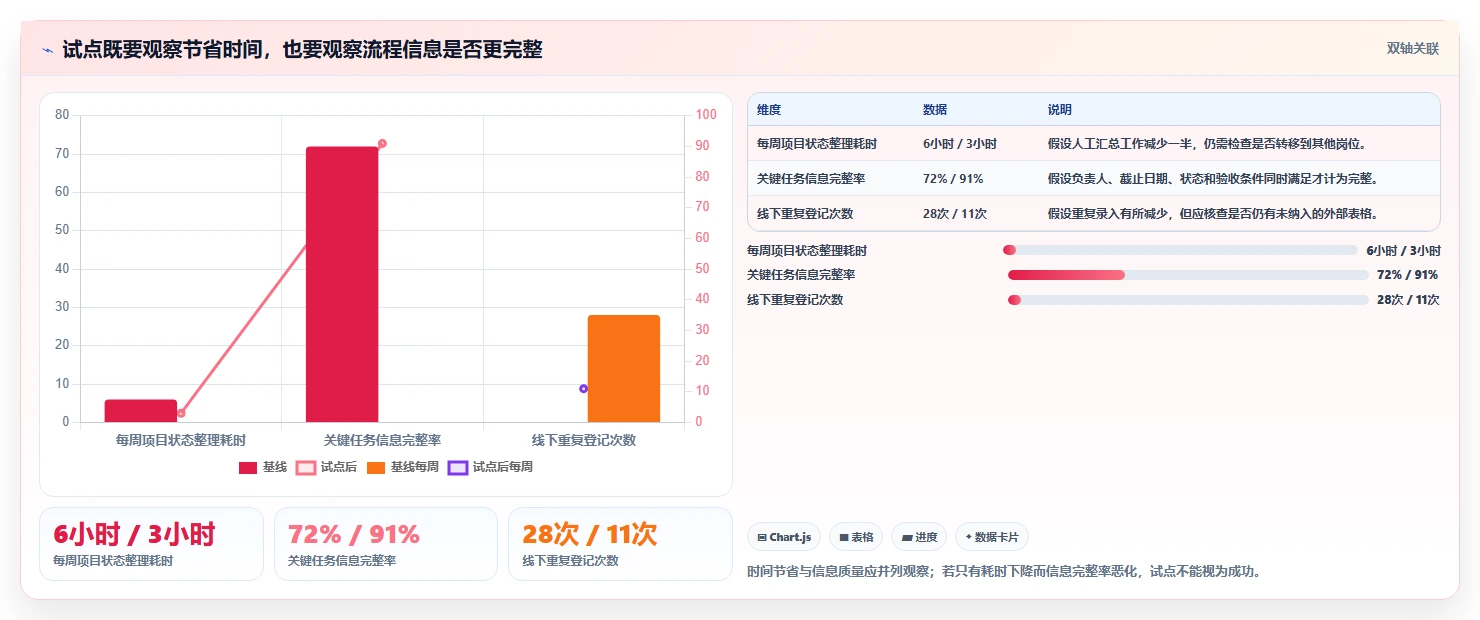1480x620 pixels.
Task: Select the 数据卡片 chip
Action: pos(991,537)
